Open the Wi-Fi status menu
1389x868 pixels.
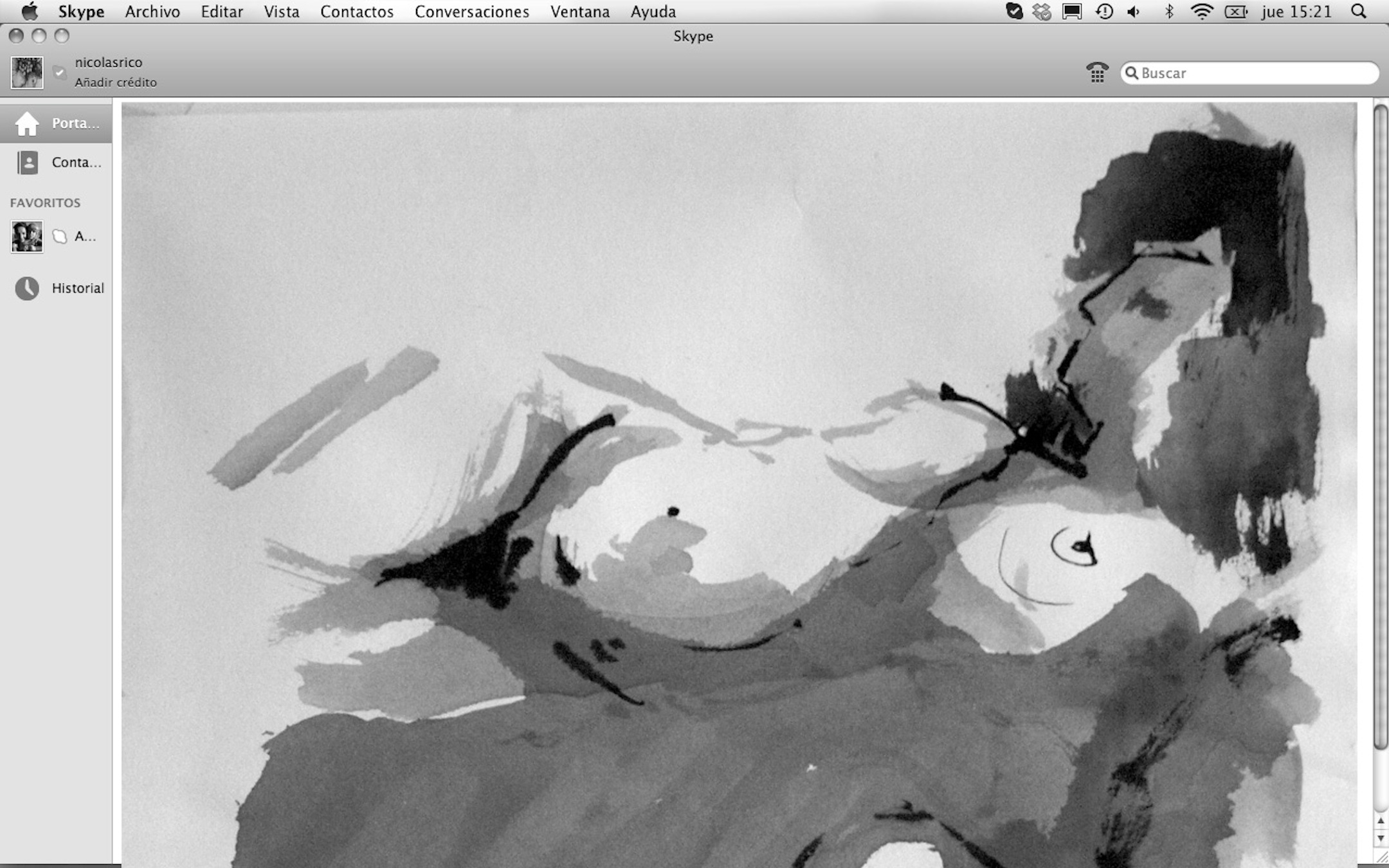(1201, 12)
